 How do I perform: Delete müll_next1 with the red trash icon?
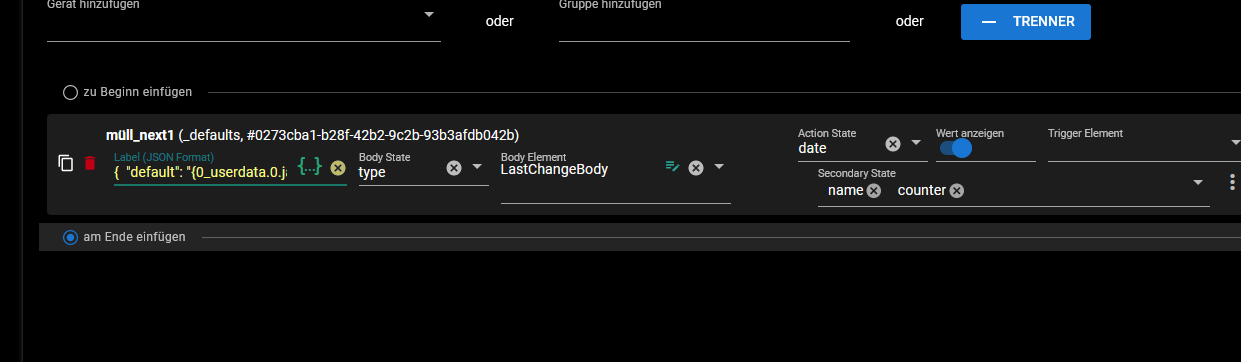point(90,163)
